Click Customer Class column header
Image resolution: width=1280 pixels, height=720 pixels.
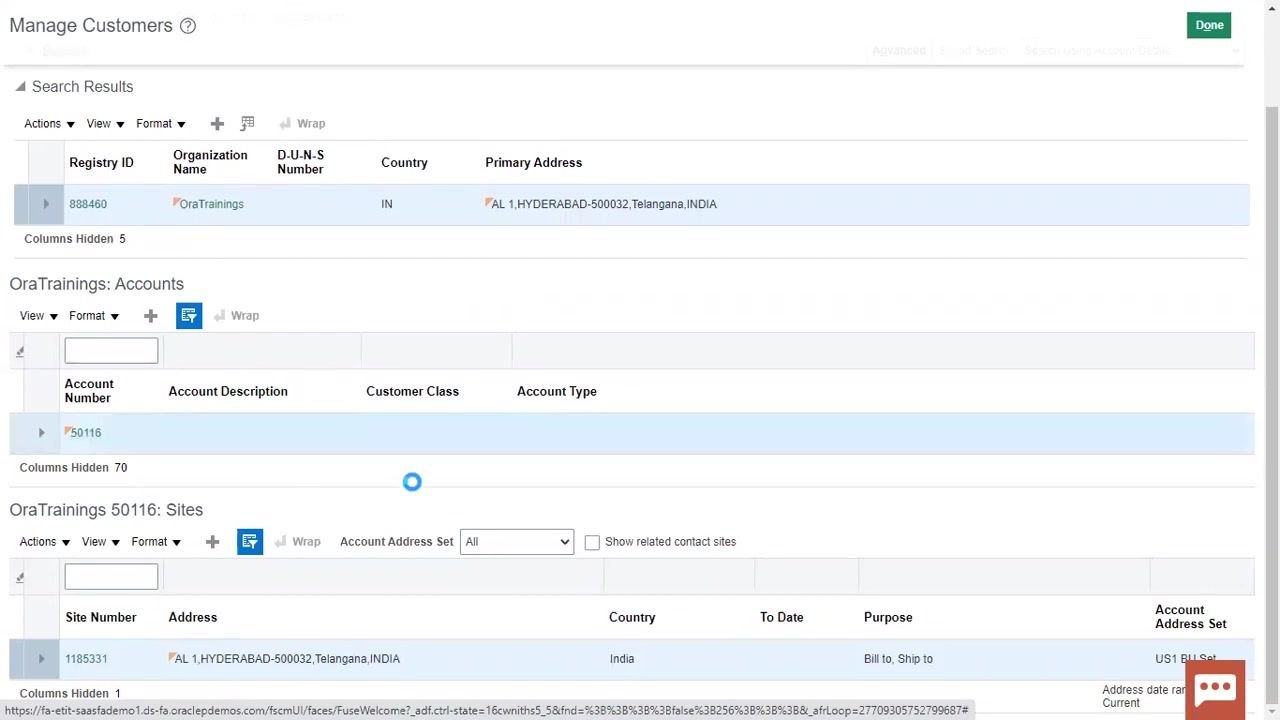click(x=412, y=391)
